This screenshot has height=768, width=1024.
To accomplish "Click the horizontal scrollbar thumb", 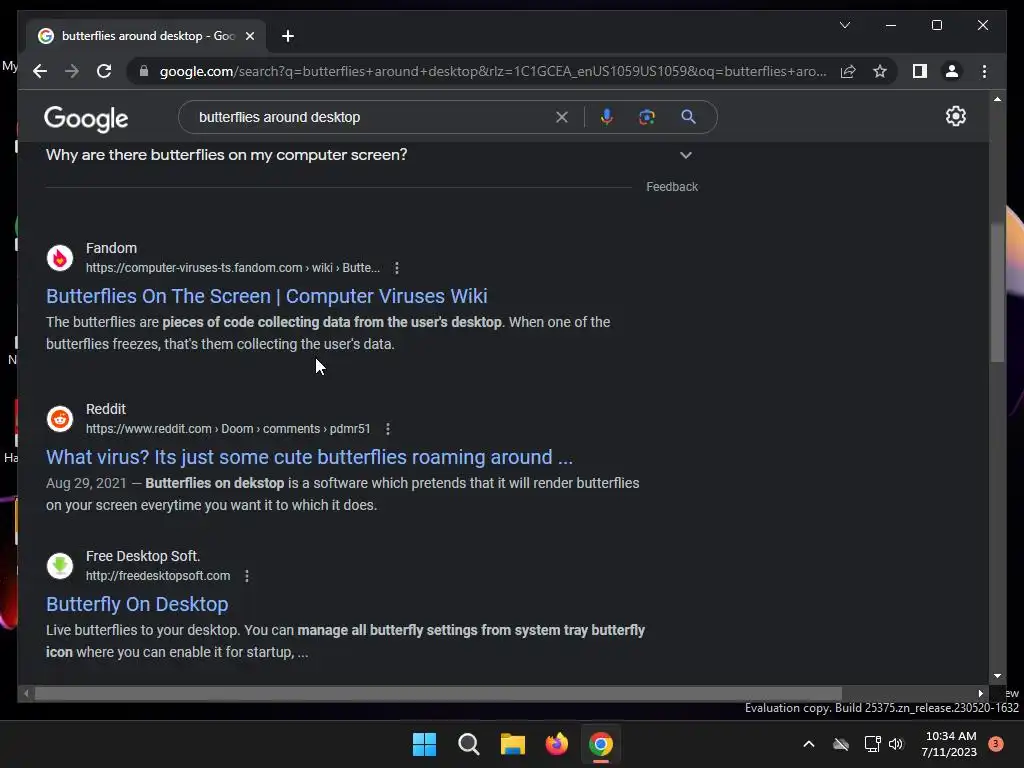I will 438,693.
